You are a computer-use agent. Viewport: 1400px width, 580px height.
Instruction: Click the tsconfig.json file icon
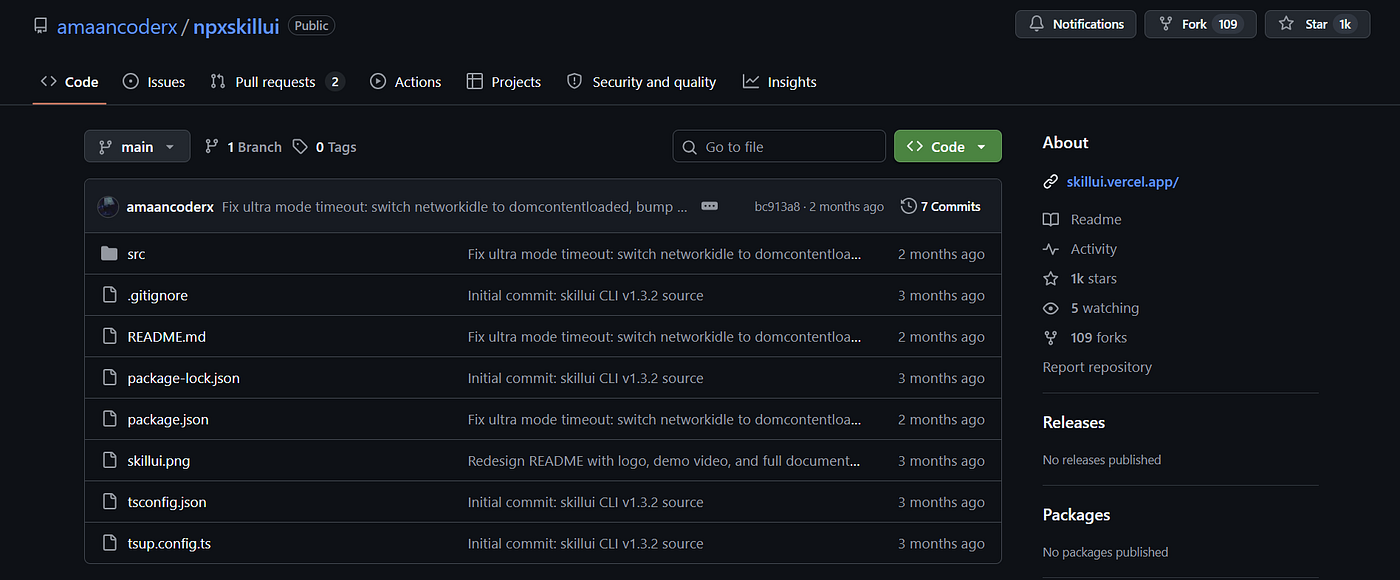coord(109,502)
